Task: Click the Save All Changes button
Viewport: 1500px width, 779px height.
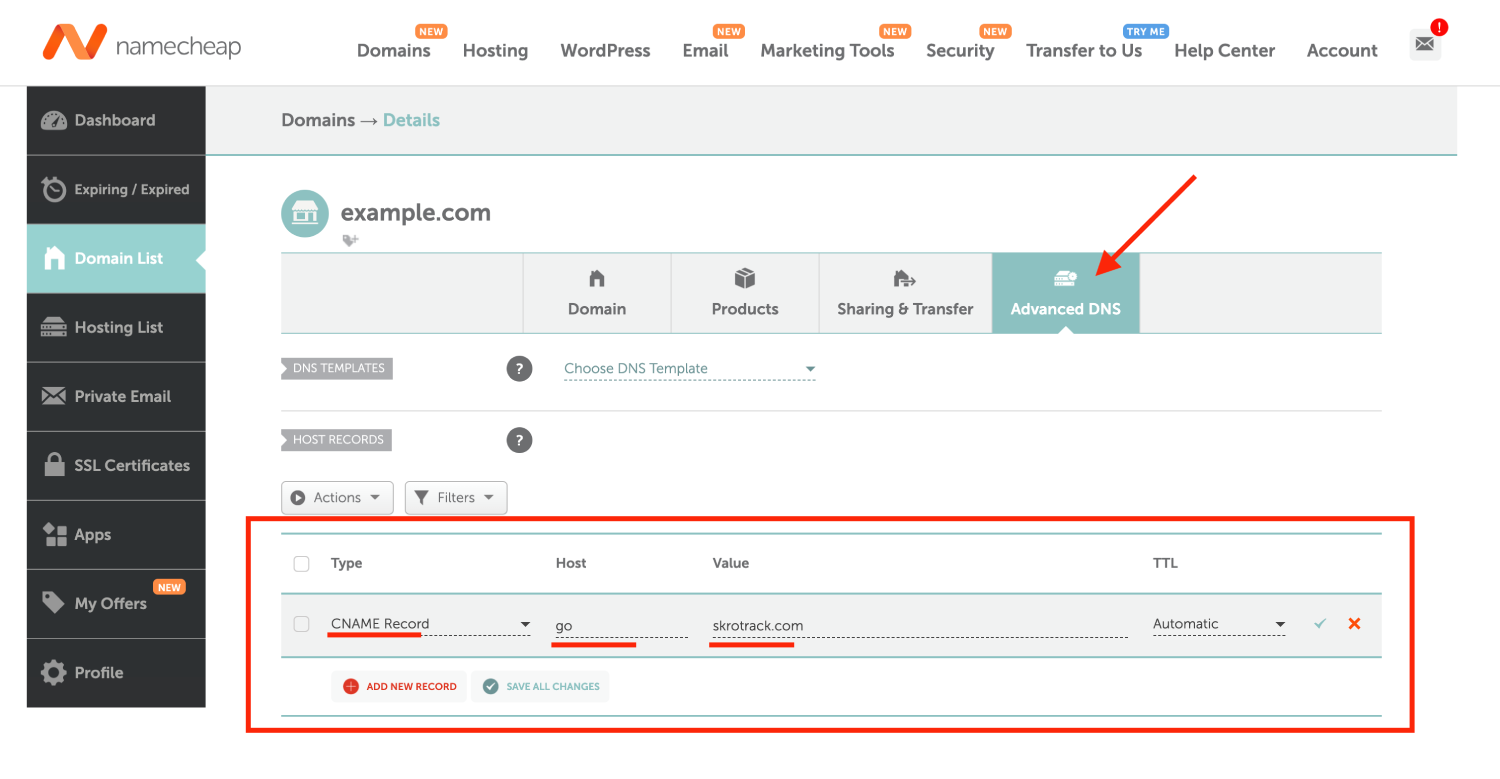Action: pos(541,686)
